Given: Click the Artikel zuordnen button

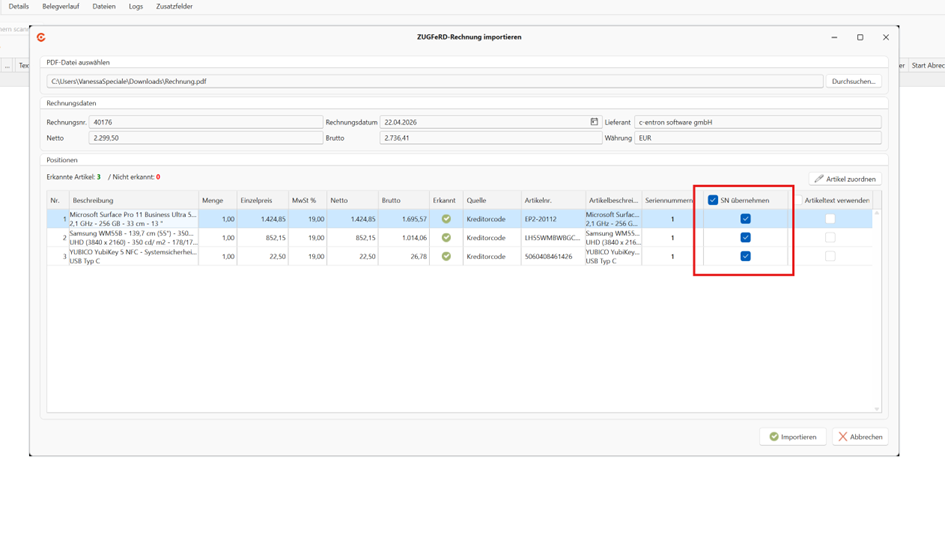Looking at the screenshot, I should point(845,179).
